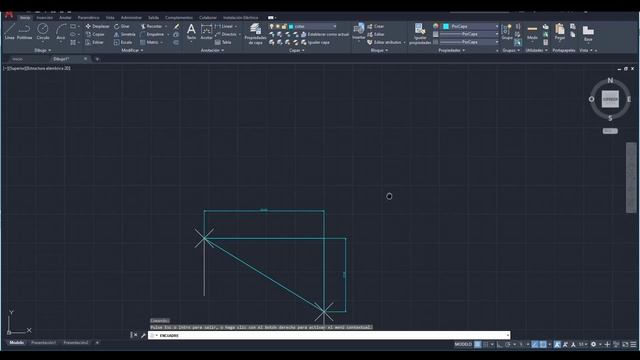Click the Desplazar (move) tool

(97, 26)
